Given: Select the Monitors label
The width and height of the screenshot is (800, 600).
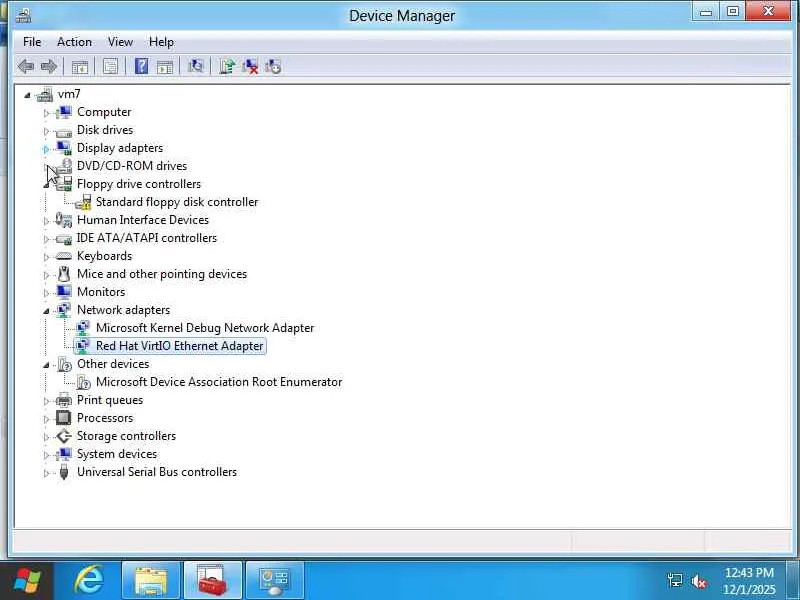Looking at the screenshot, I should [x=101, y=292].
